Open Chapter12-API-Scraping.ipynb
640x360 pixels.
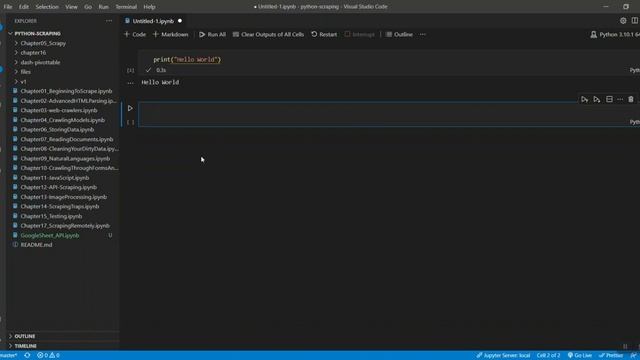coord(58,187)
